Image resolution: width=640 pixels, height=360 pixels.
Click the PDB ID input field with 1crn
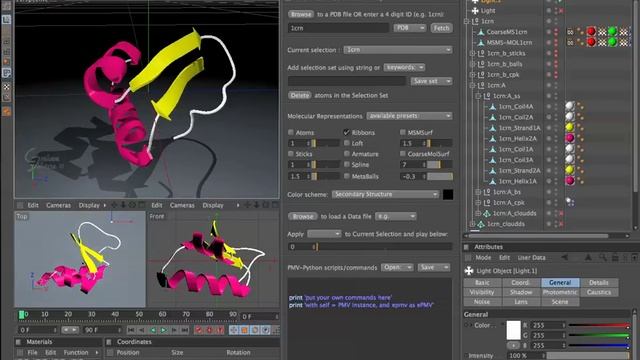(x=338, y=28)
